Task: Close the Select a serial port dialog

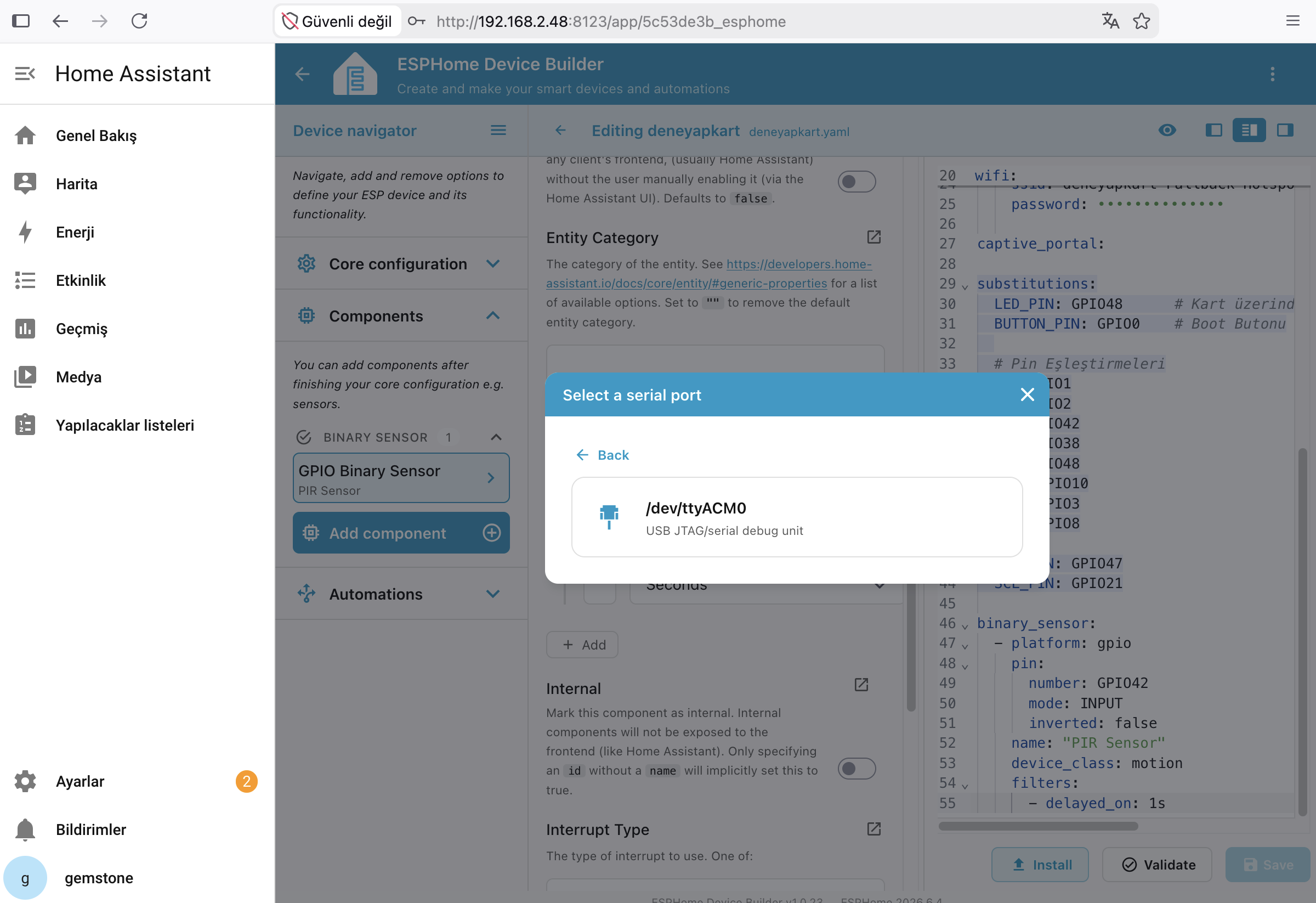Action: (1026, 395)
